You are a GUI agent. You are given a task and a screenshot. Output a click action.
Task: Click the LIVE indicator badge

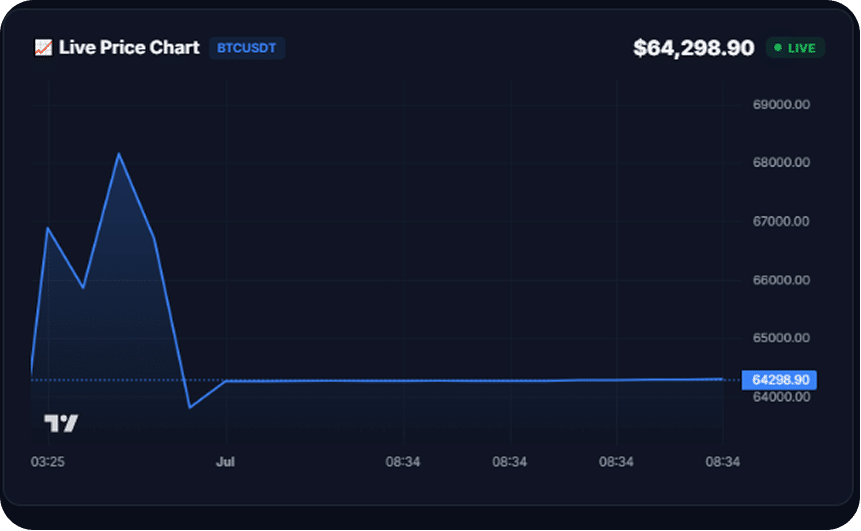coord(795,48)
